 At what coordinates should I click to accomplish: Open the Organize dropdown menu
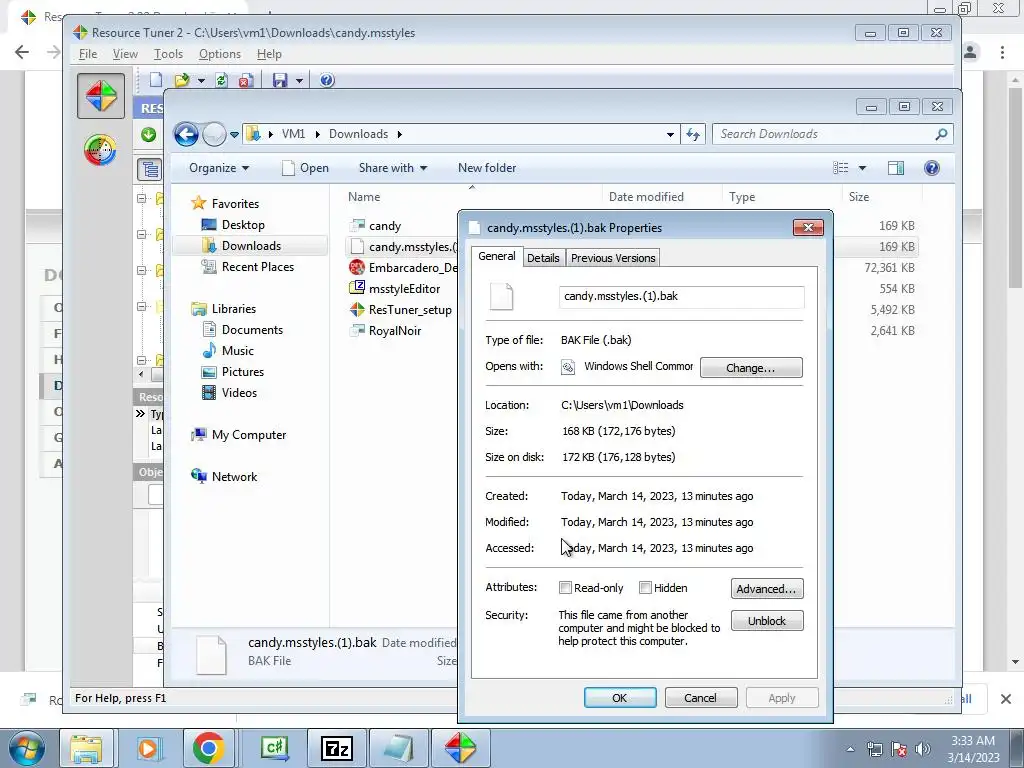[219, 168]
